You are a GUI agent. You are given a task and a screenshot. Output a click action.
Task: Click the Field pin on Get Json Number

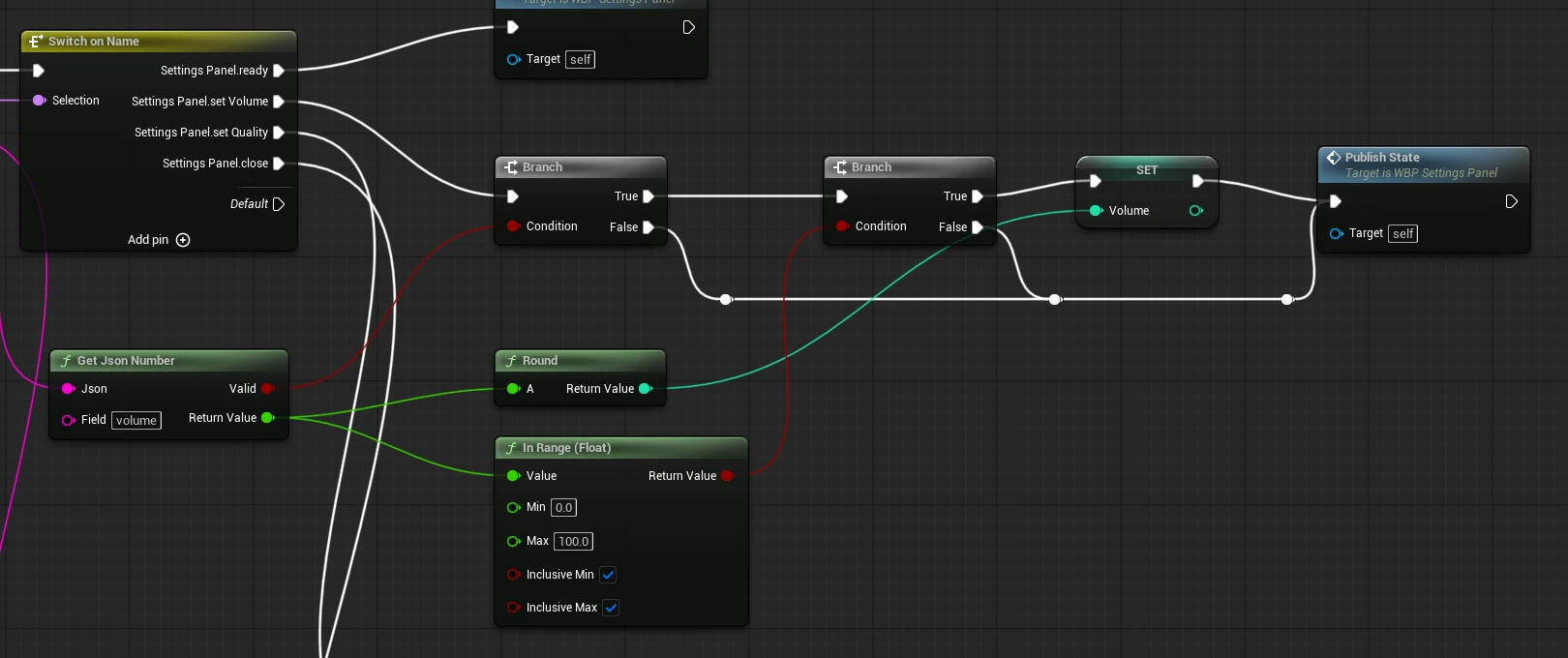(x=69, y=420)
